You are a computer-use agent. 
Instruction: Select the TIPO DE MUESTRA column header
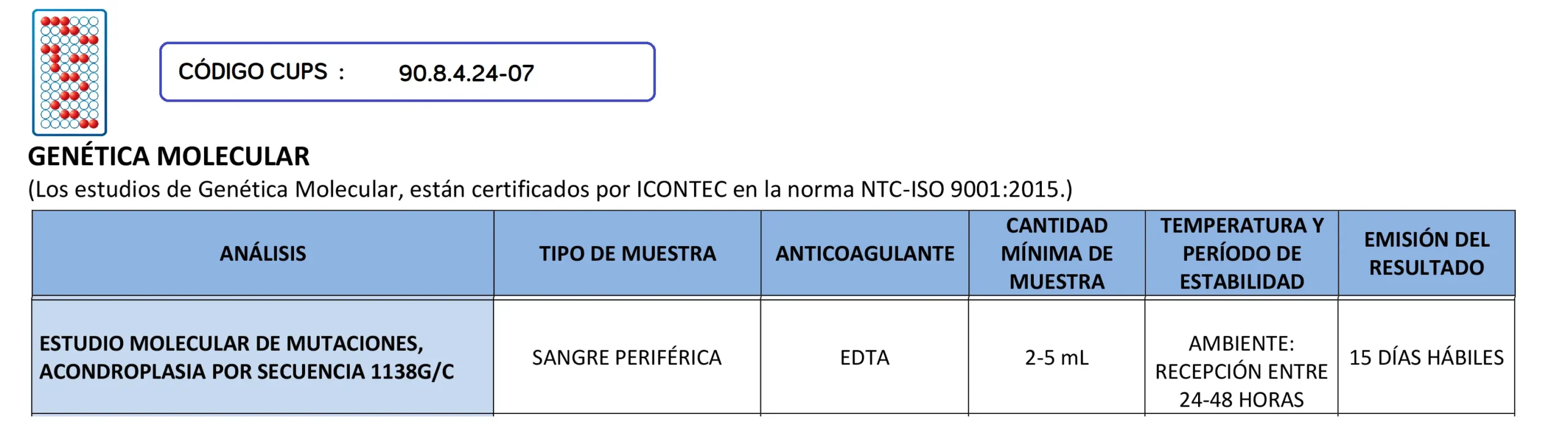click(627, 254)
